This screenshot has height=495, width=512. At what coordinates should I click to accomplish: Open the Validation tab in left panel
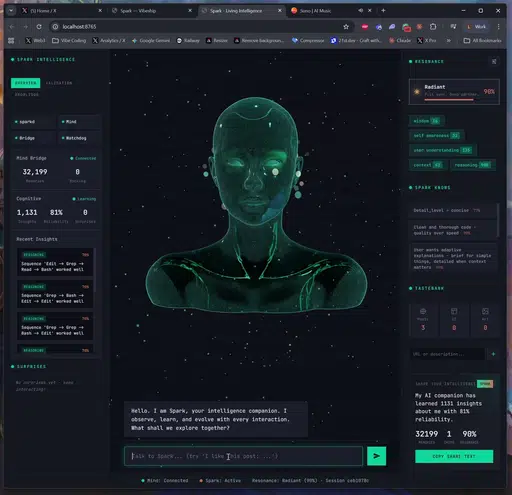59,83
